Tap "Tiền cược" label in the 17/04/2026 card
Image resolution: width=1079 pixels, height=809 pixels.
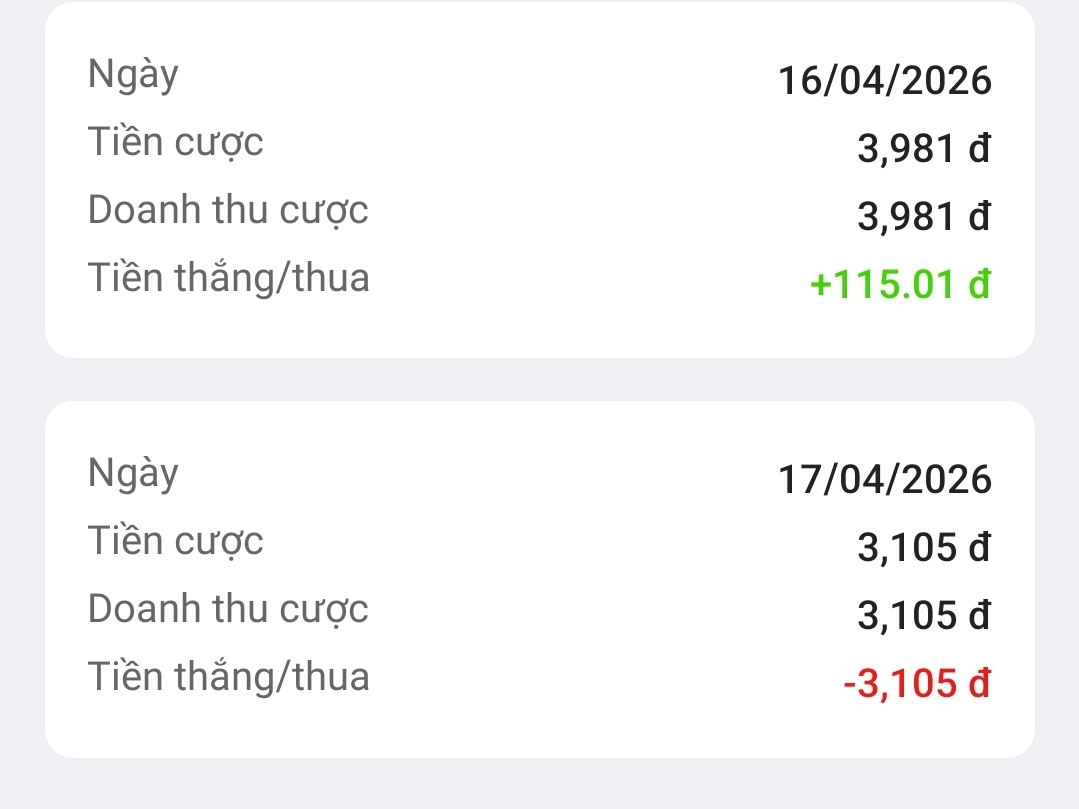click(176, 541)
